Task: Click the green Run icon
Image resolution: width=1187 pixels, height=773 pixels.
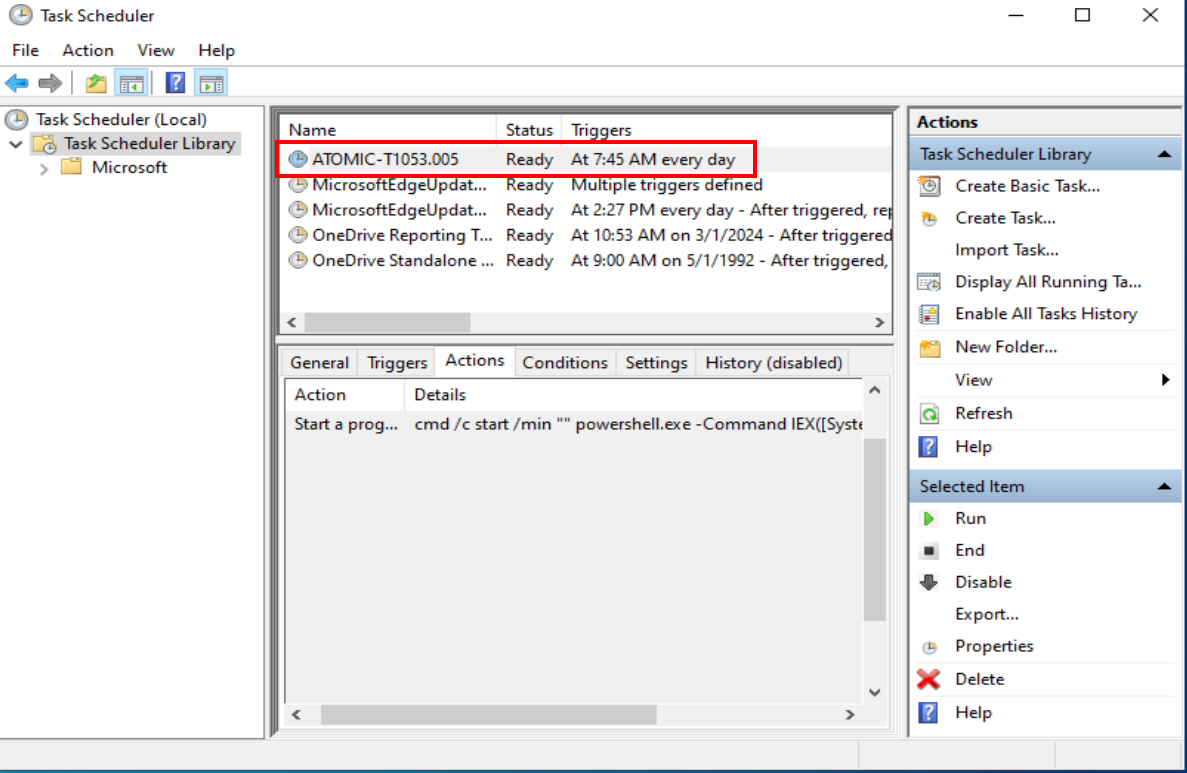Action: pos(929,518)
